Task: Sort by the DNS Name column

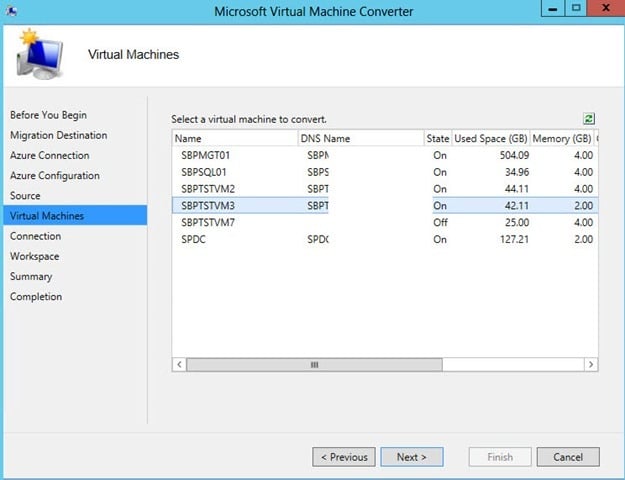Action: coord(361,138)
